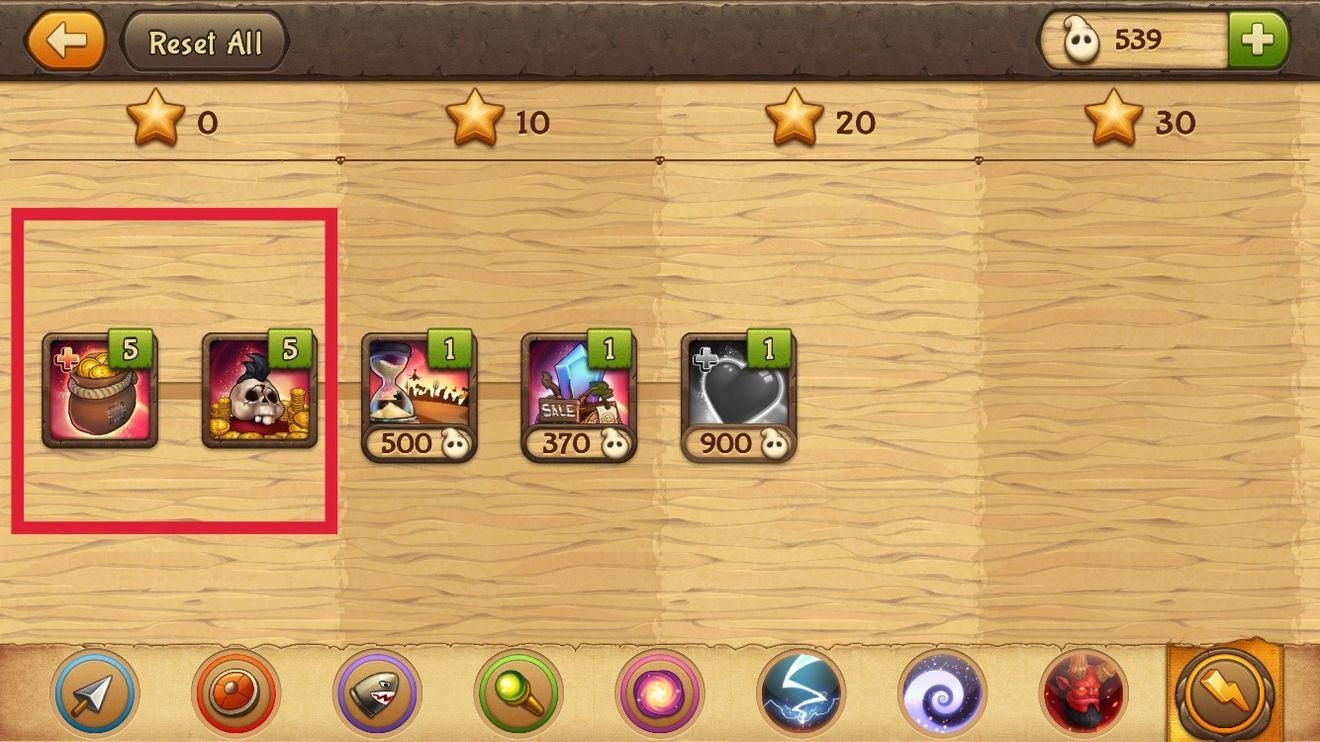Select the skull with gold coins upgrade

point(259,388)
